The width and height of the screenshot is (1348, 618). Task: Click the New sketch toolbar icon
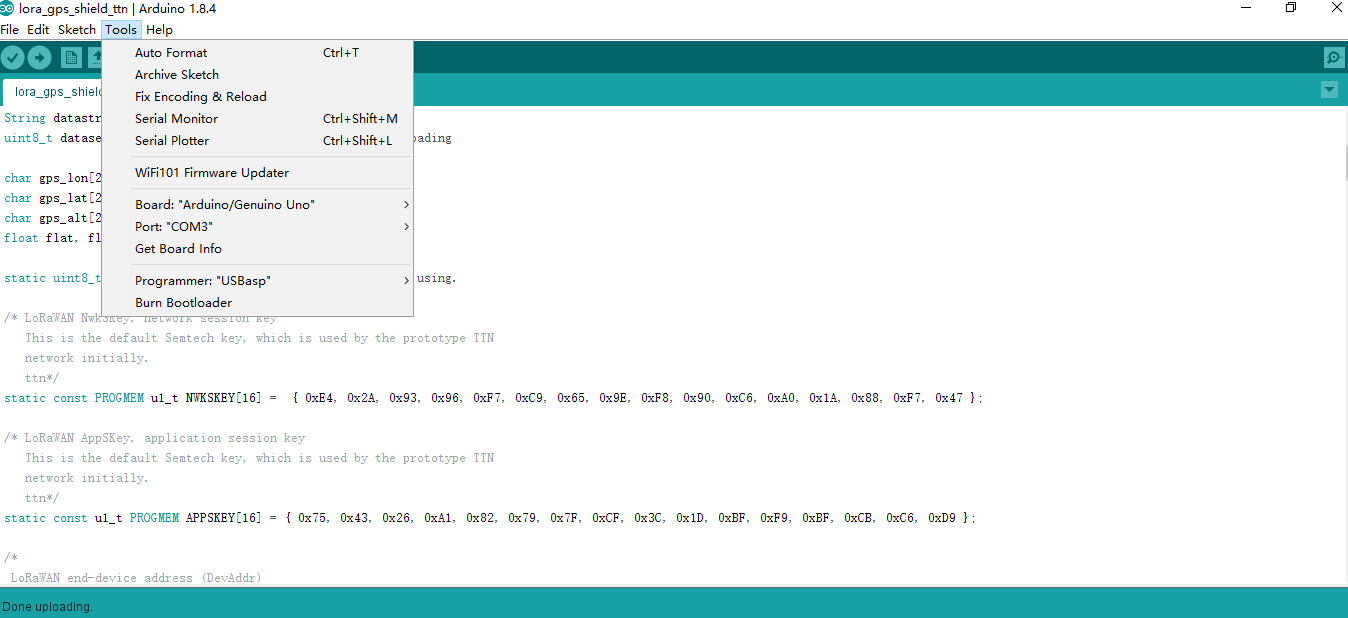72,58
